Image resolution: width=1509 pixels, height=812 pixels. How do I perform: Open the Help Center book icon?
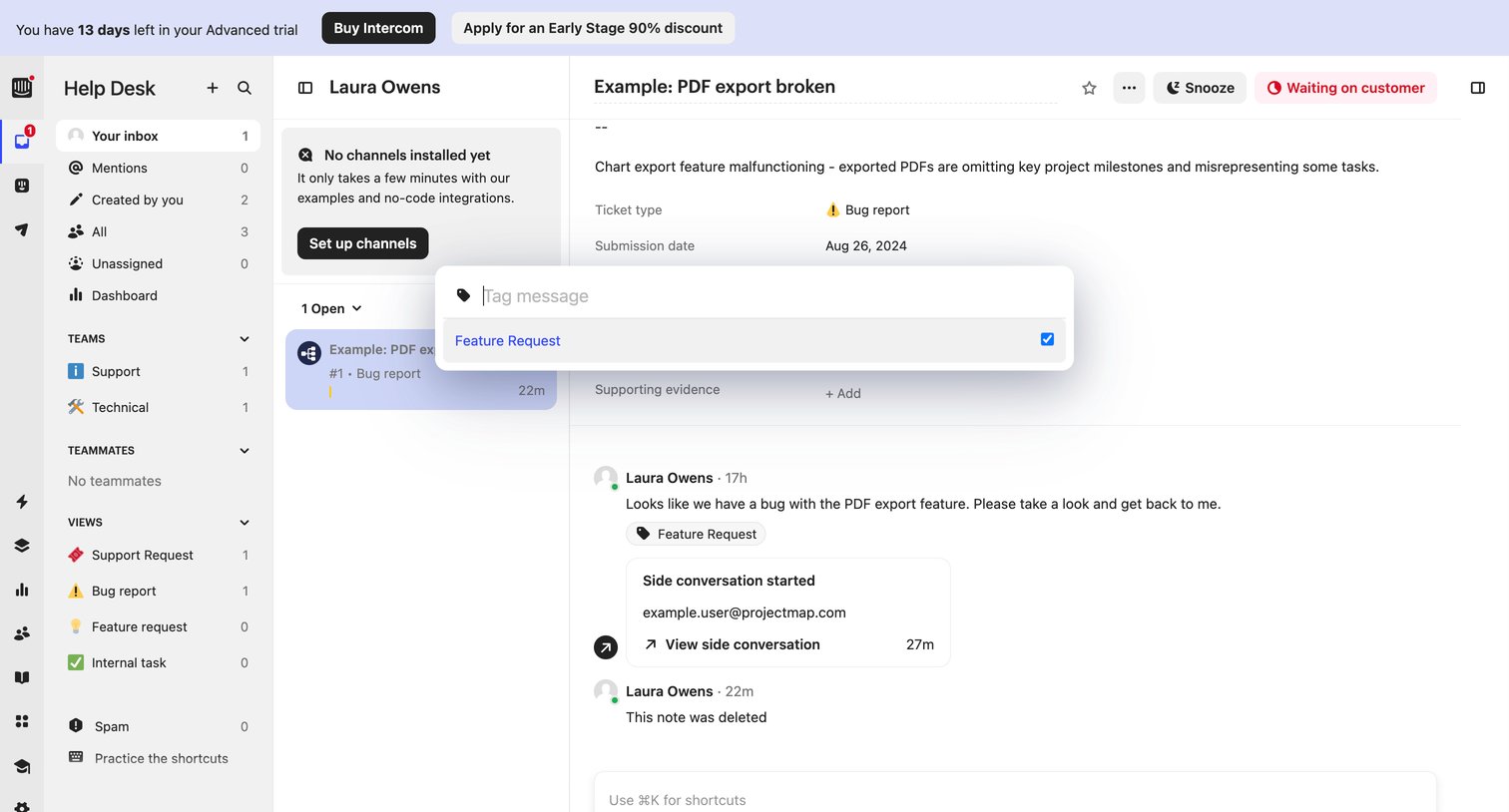pos(22,677)
